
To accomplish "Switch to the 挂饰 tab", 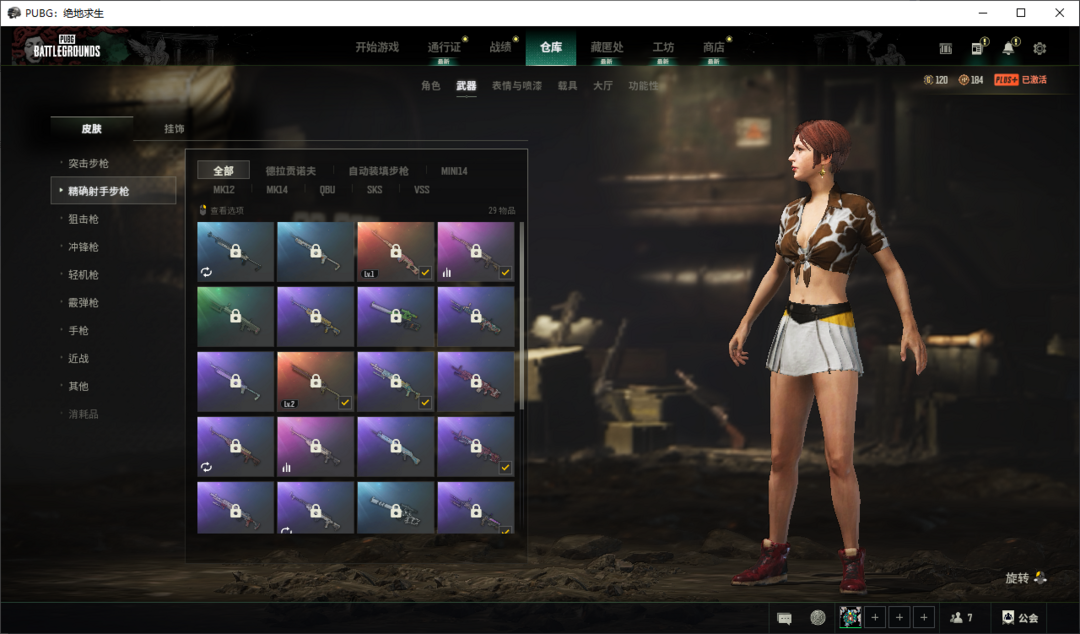I will pos(174,129).
